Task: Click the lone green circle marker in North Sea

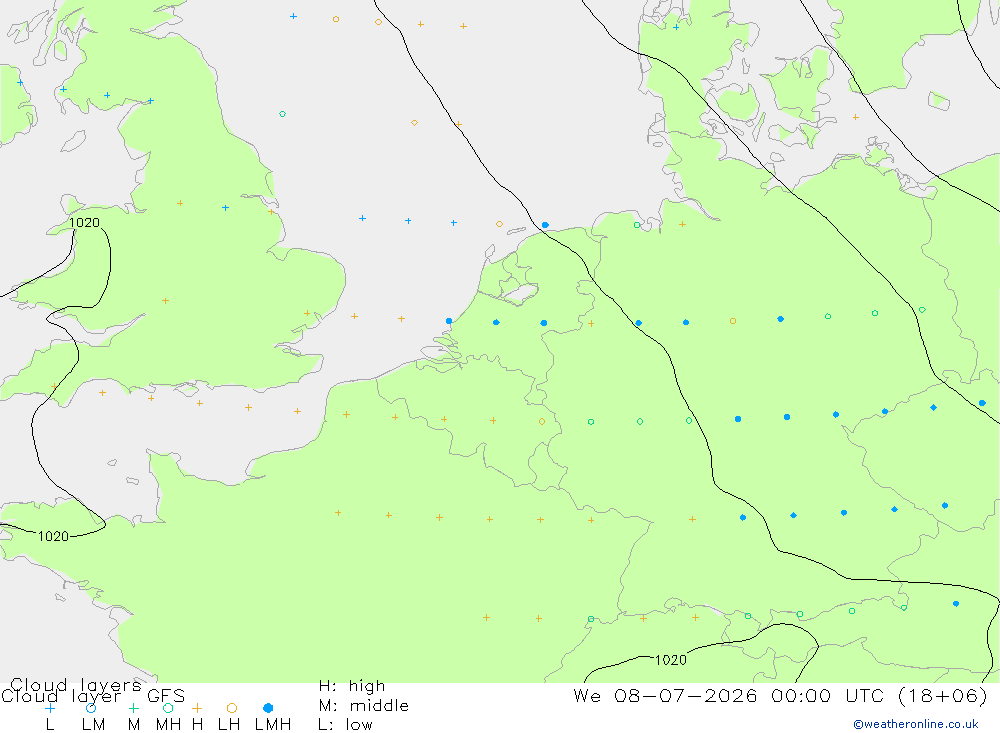Action: [283, 114]
